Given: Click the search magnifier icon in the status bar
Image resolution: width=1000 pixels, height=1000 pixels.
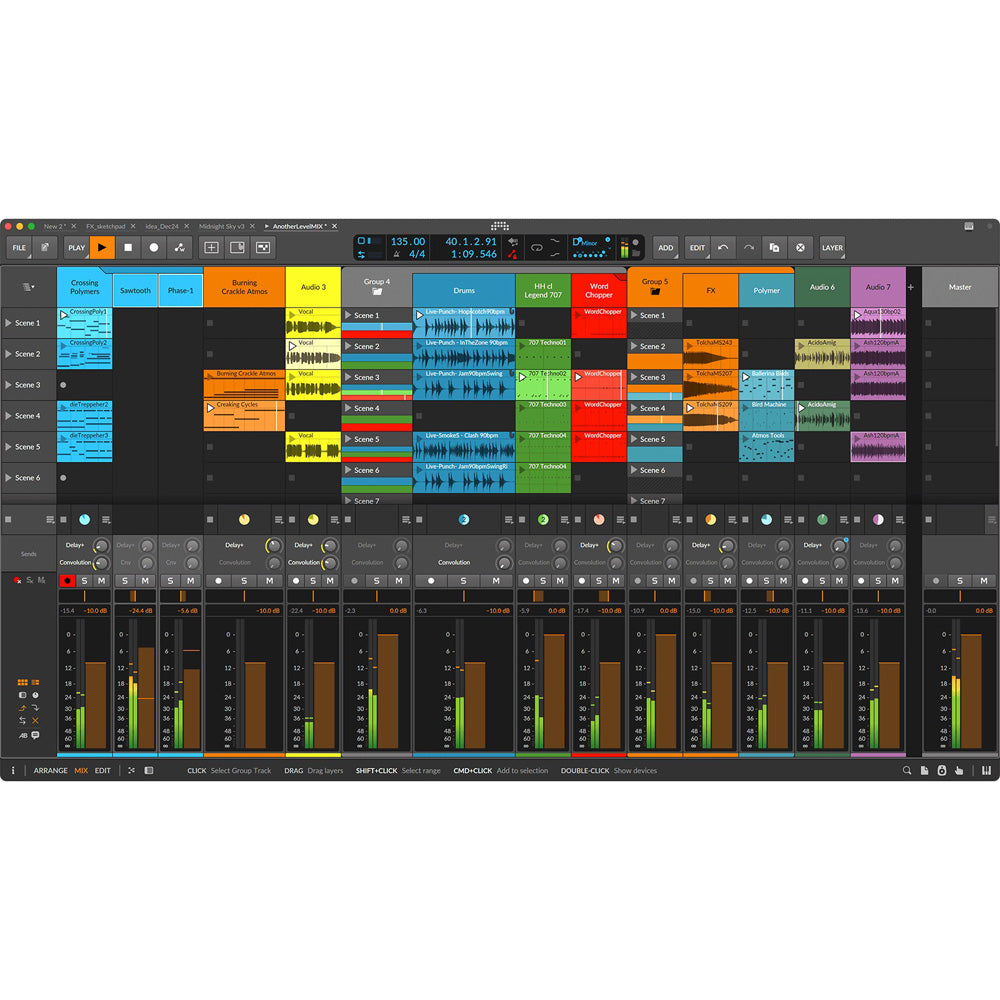Looking at the screenshot, I should pos(907,770).
